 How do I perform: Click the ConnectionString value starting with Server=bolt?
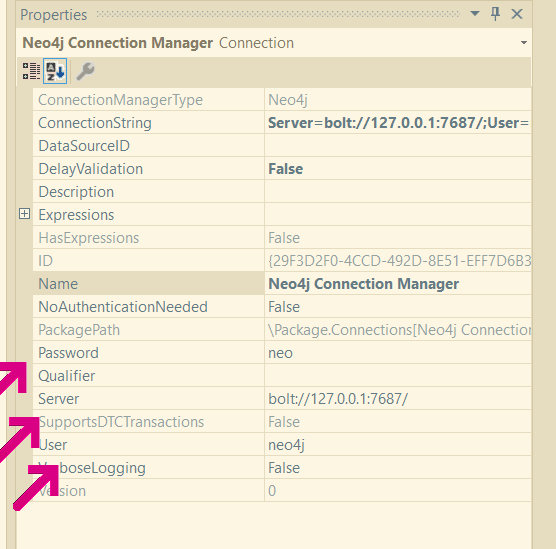click(398, 123)
